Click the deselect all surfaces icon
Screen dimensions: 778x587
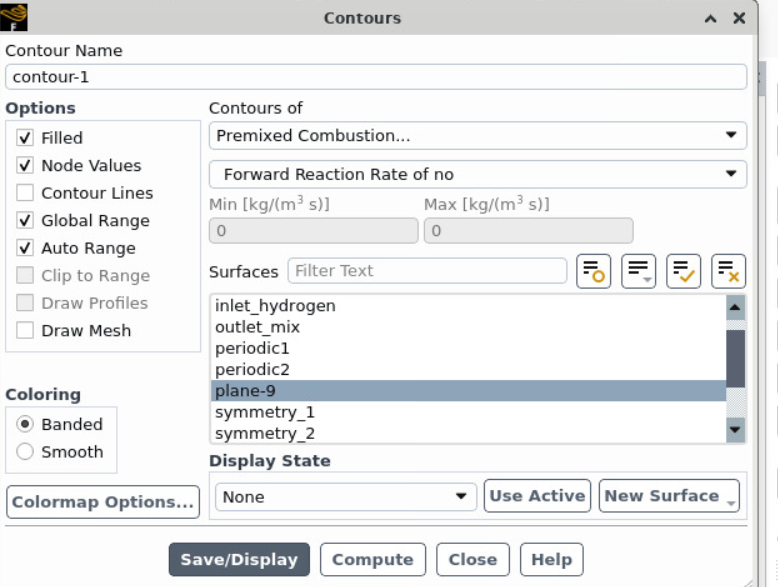[728, 271]
